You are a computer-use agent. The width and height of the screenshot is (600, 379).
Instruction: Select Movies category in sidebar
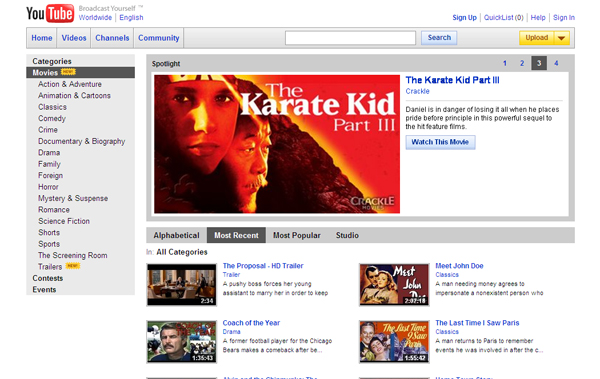80,72
